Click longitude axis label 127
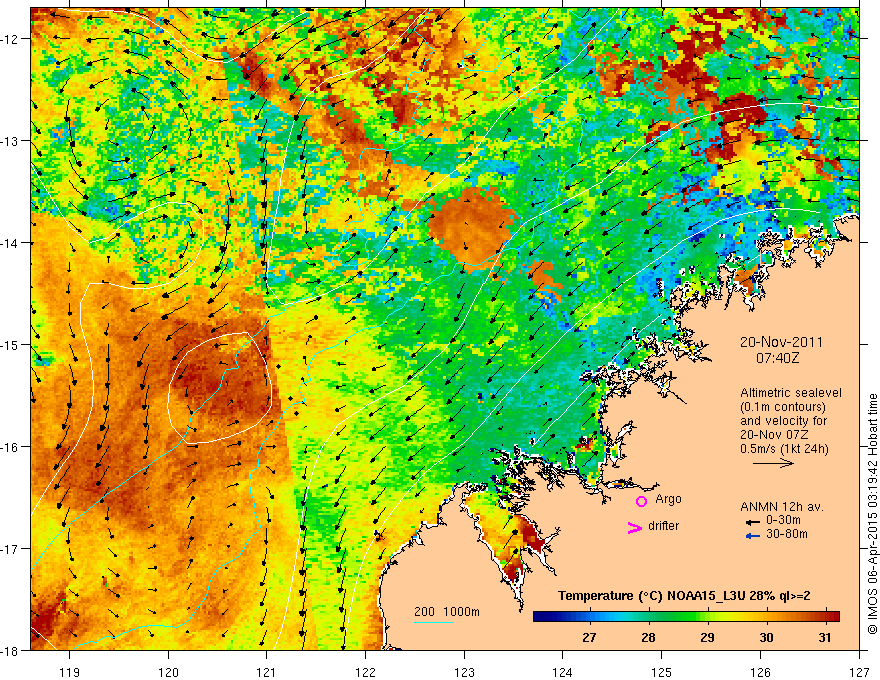The height and width of the screenshot is (680, 880). coord(859,672)
